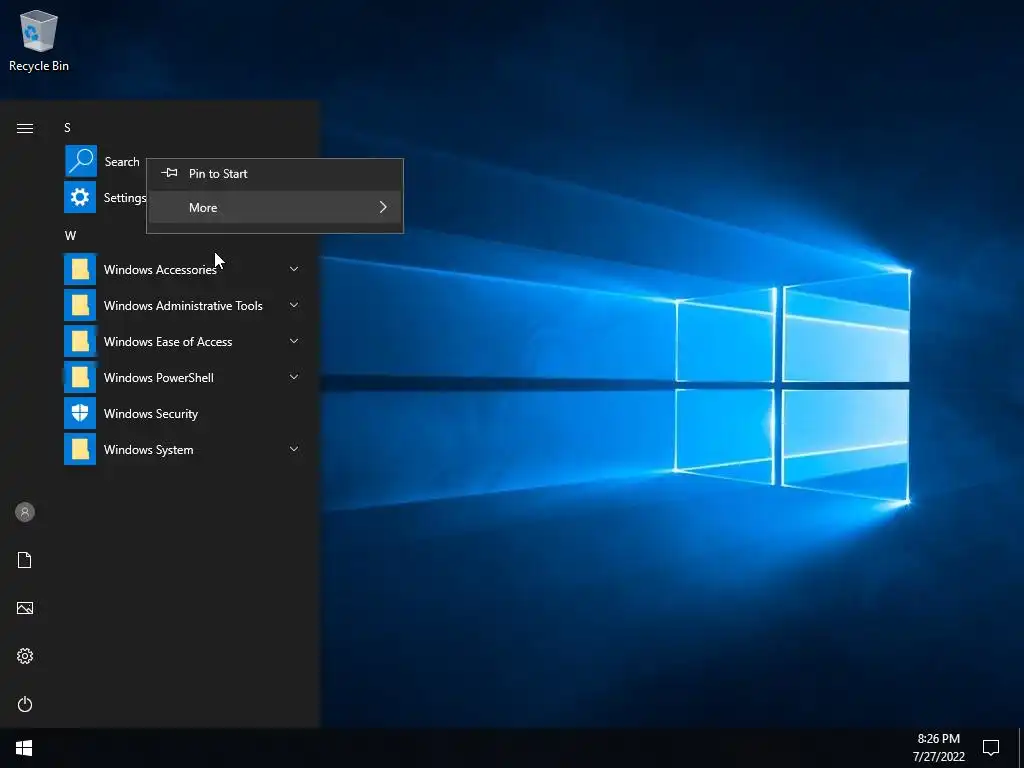Click the pin icon beside Pin to Start
This screenshot has height=768, width=1024.
[x=169, y=173]
